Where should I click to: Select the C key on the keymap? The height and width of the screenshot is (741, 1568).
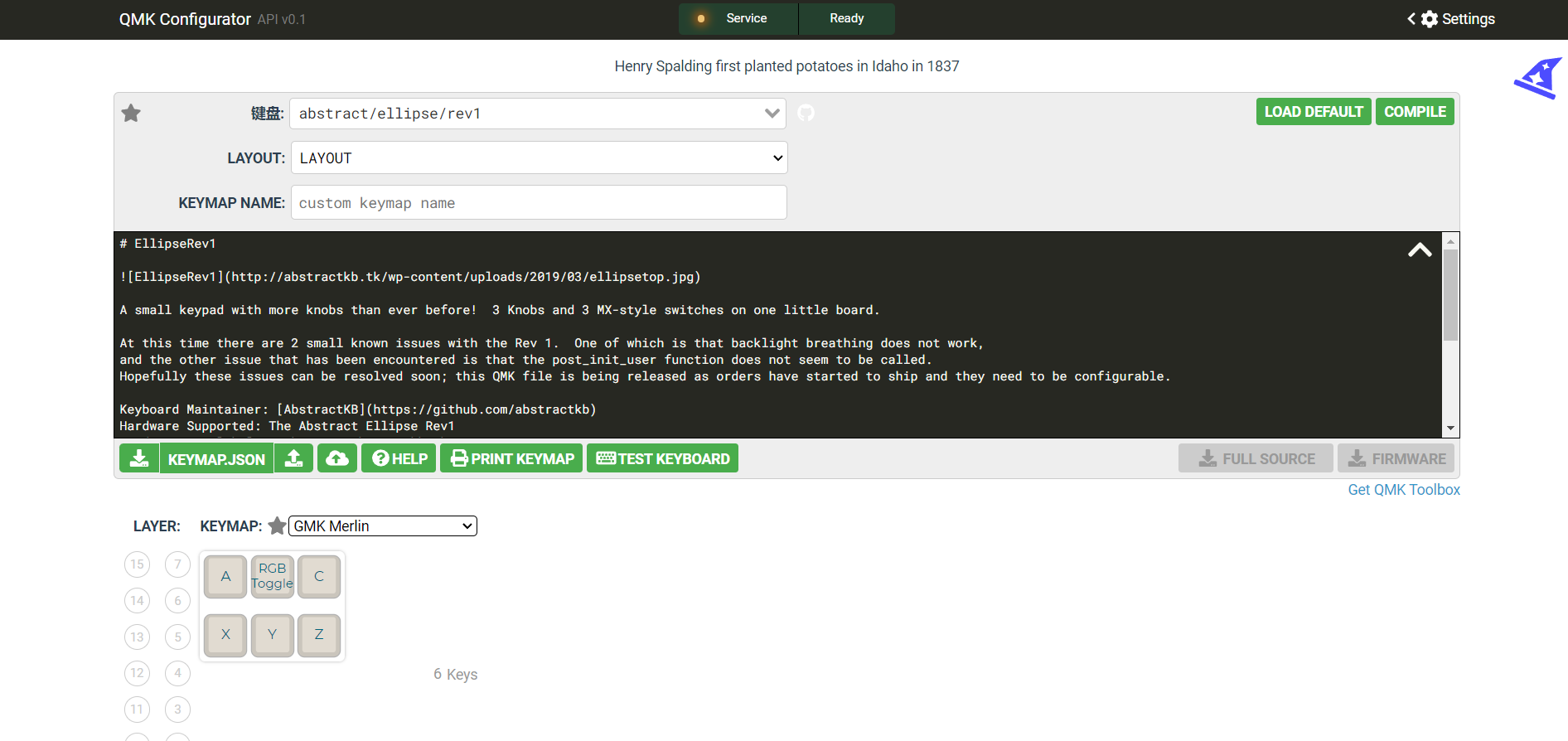click(319, 577)
